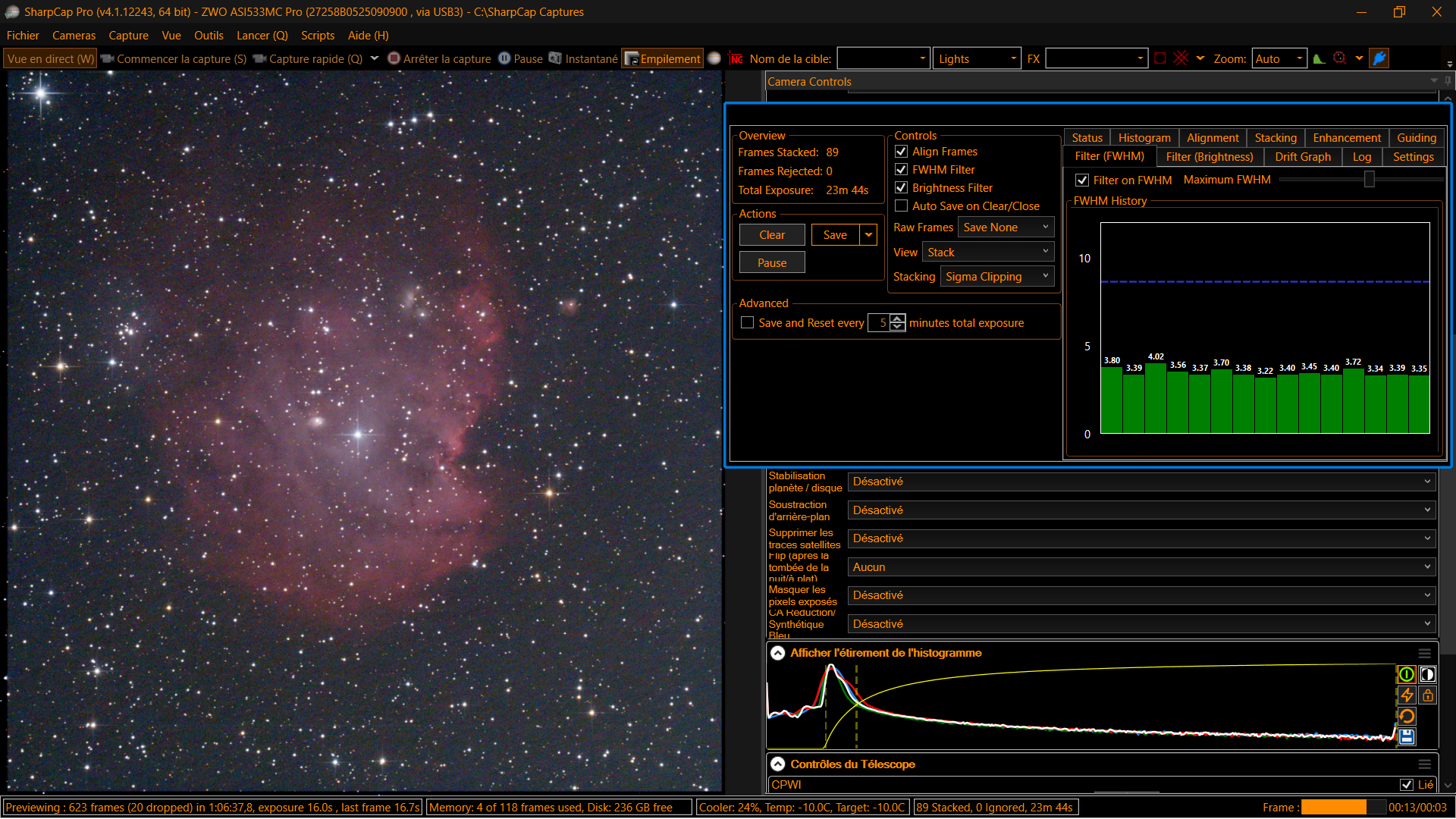This screenshot has width=1456, height=819.
Task: Open the Filter (Brightness) tab
Action: (1210, 156)
